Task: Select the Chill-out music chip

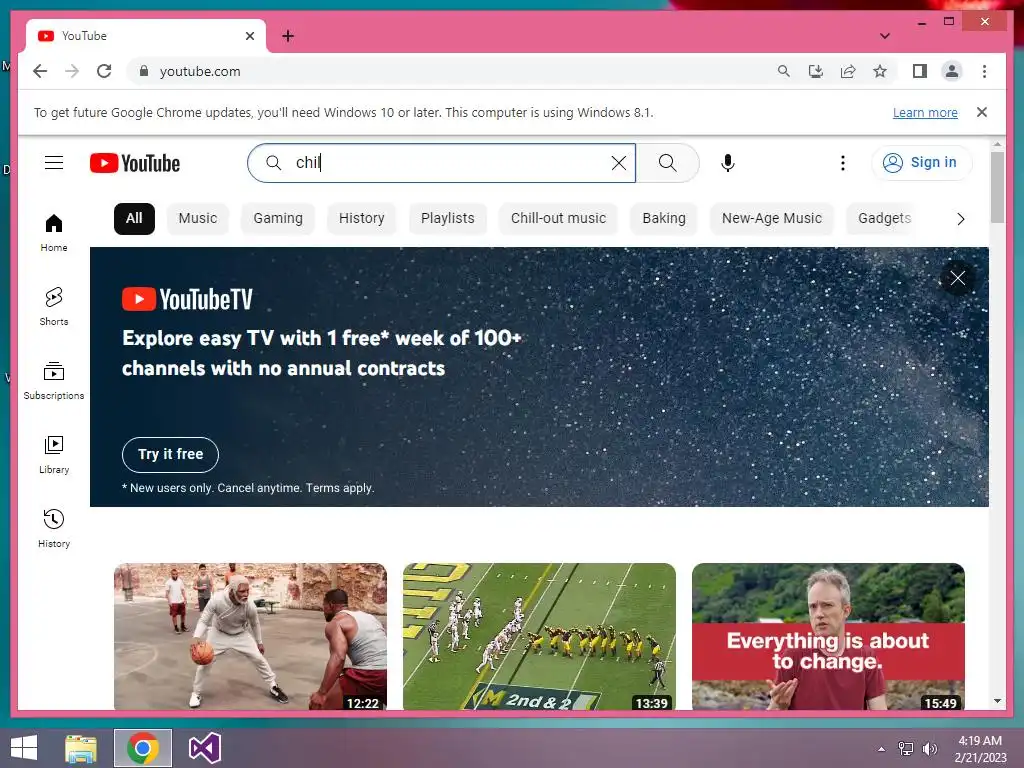Action: [x=558, y=218]
